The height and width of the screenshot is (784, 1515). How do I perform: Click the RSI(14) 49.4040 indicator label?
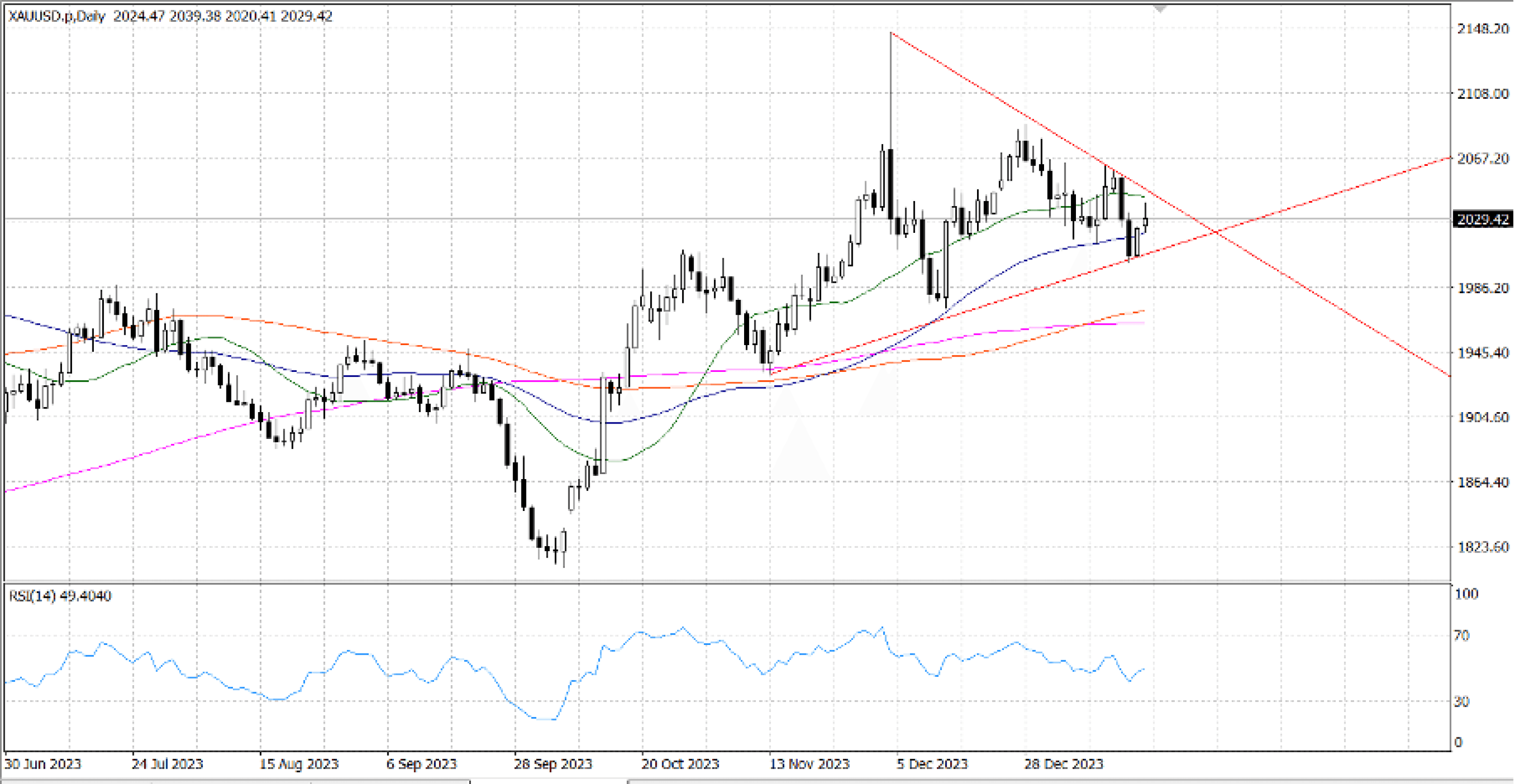coord(60,596)
